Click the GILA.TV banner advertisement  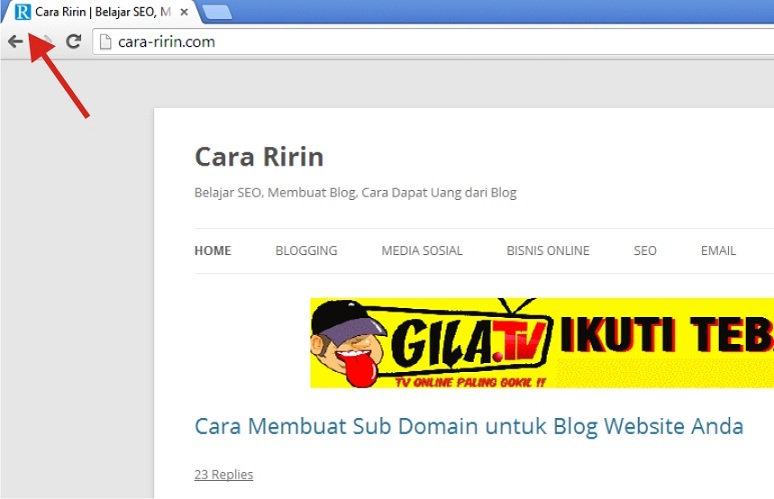542,343
